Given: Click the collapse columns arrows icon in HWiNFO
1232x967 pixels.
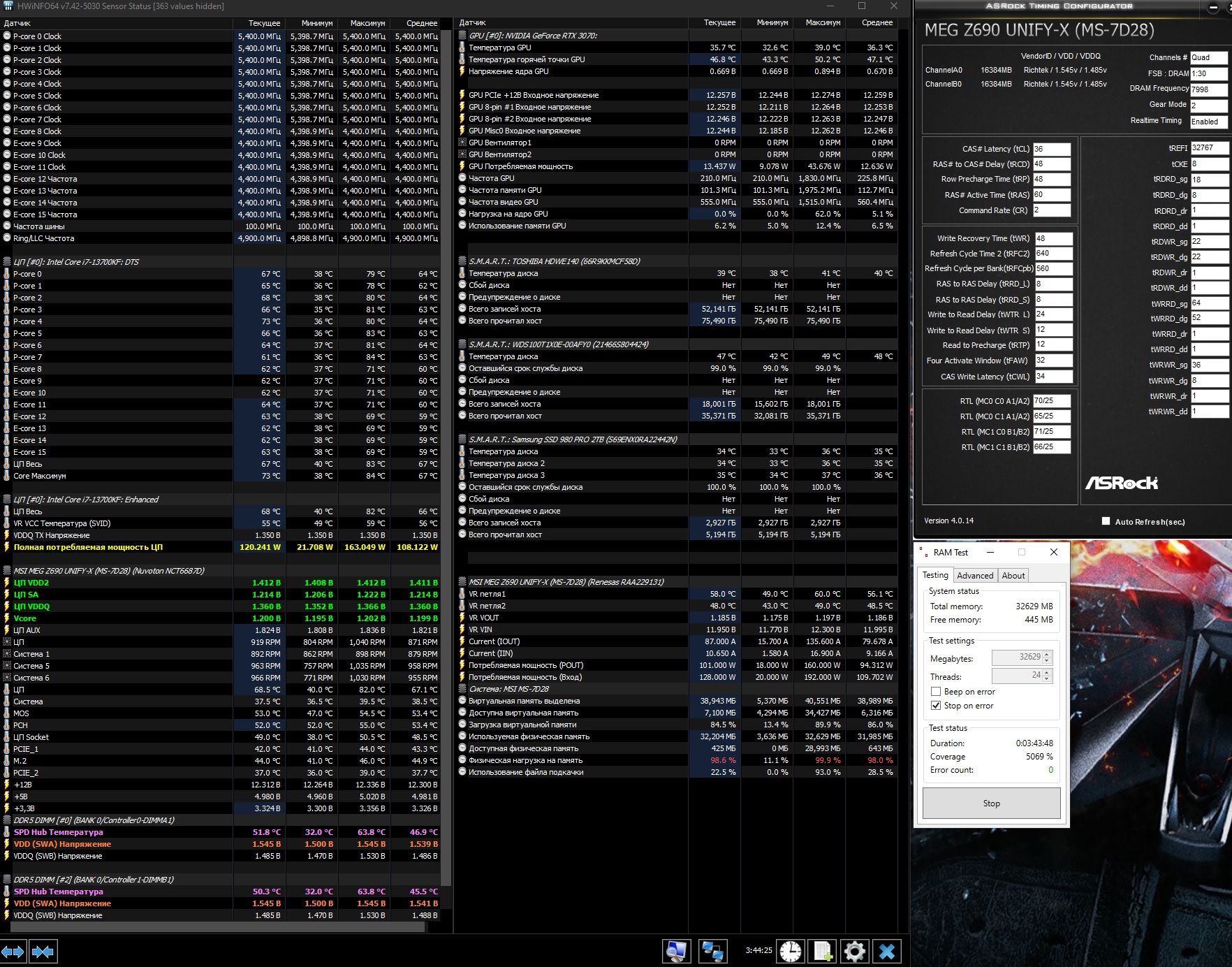Looking at the screenshot, I should [x=43, y=951].
